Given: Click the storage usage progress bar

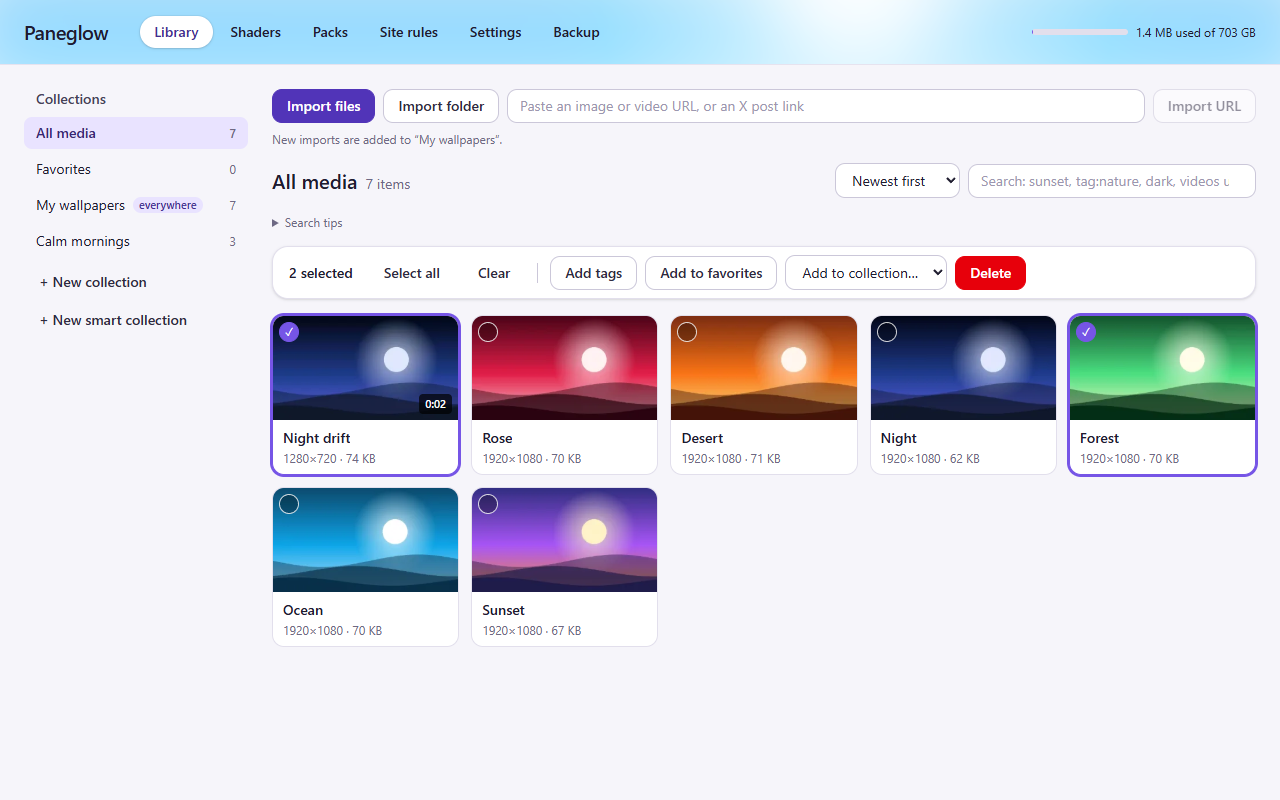Looking at the screenshot, I should (x=1080, y=32).
